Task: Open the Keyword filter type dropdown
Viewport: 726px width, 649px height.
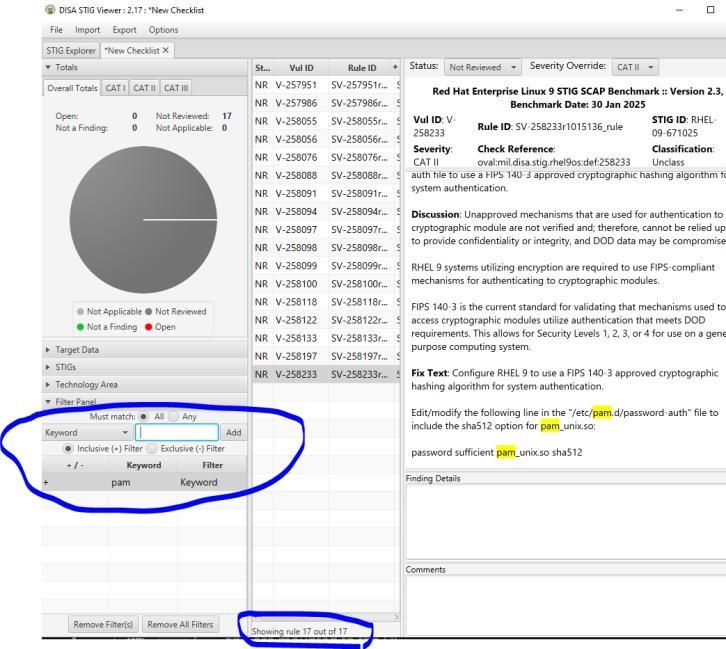Action: pyautogui.click(x=87, y=432)
